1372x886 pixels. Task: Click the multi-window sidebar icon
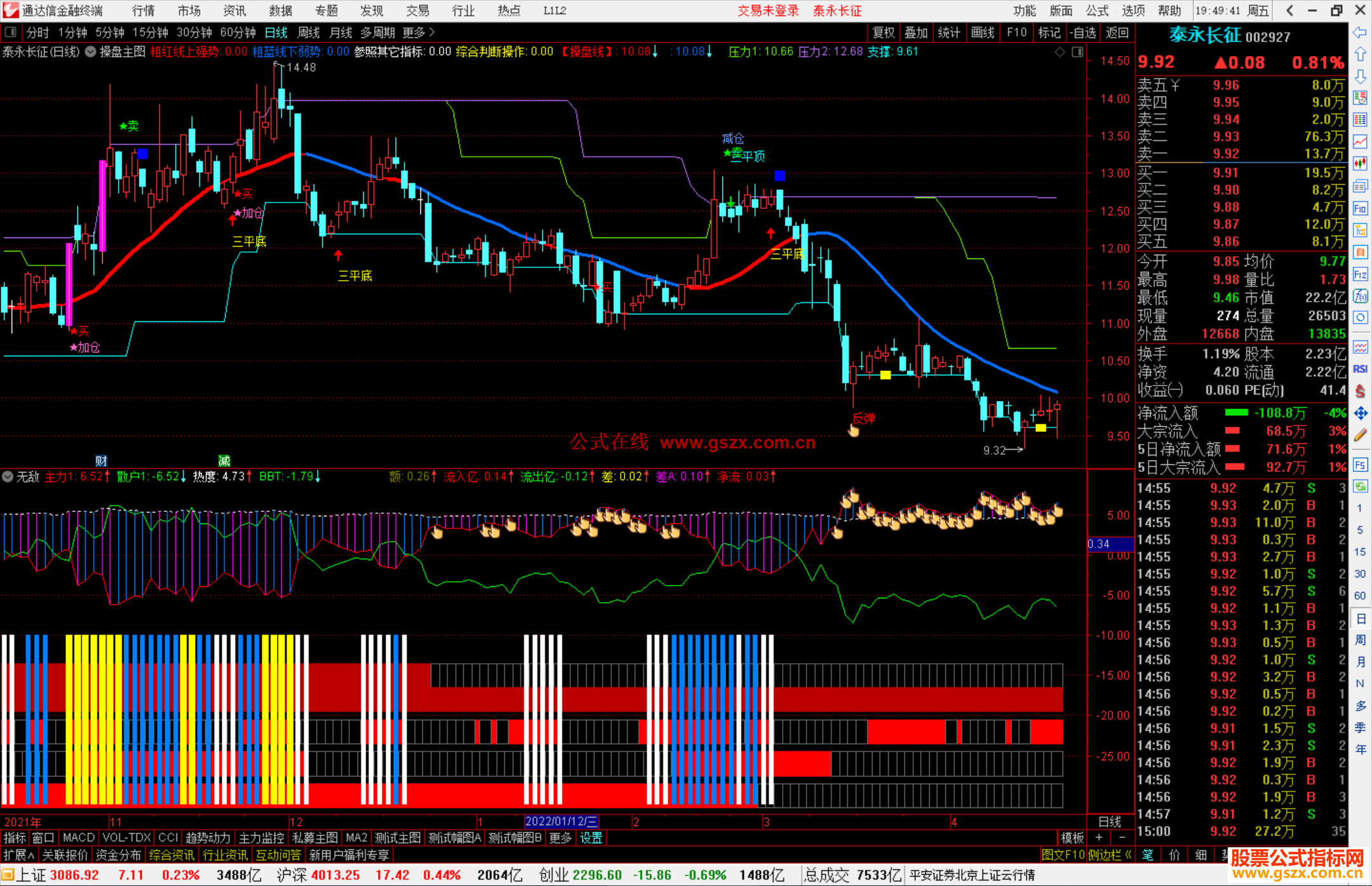pos(1360,186)
